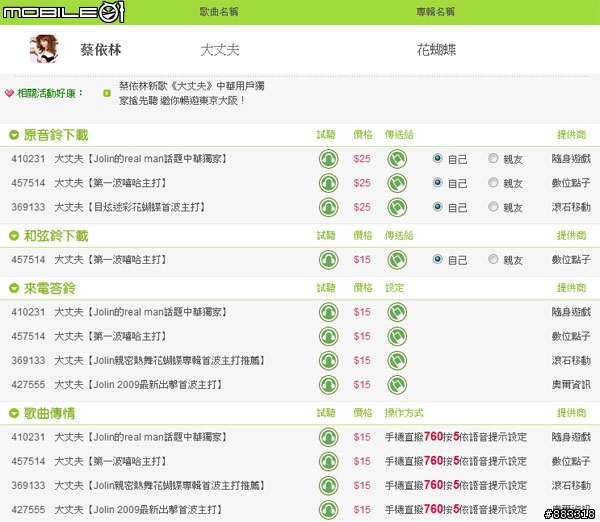This screenshot has width=600, height=522.
Task: Play preview of 427555 in 歌曲傳情
Action: tap(328, 510)
